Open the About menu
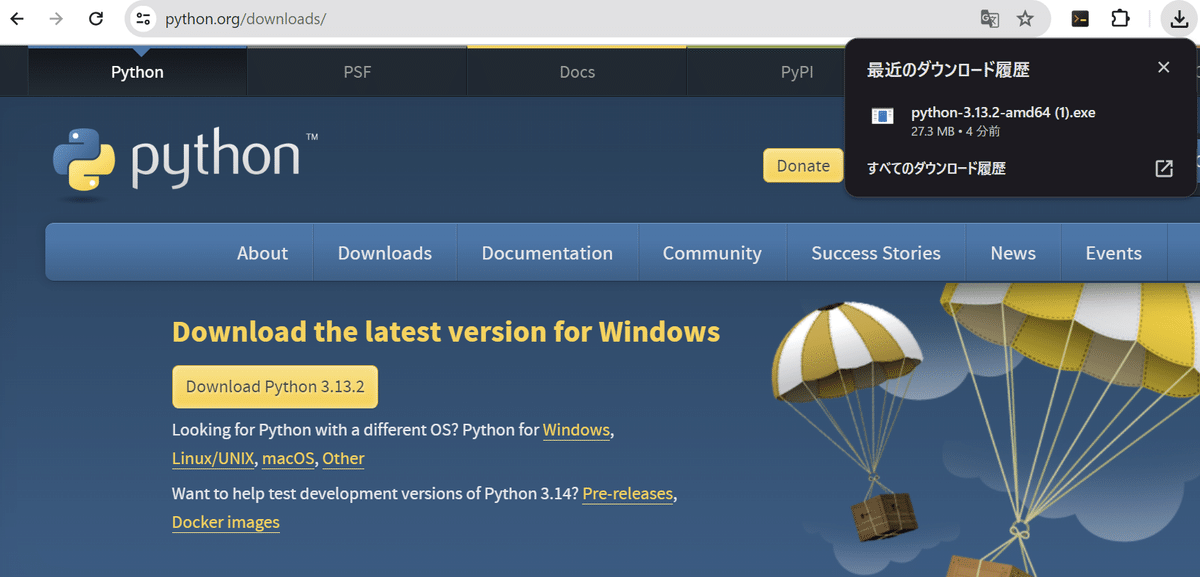The width and height of the screenshot is (1200, 577). point(262,253)
